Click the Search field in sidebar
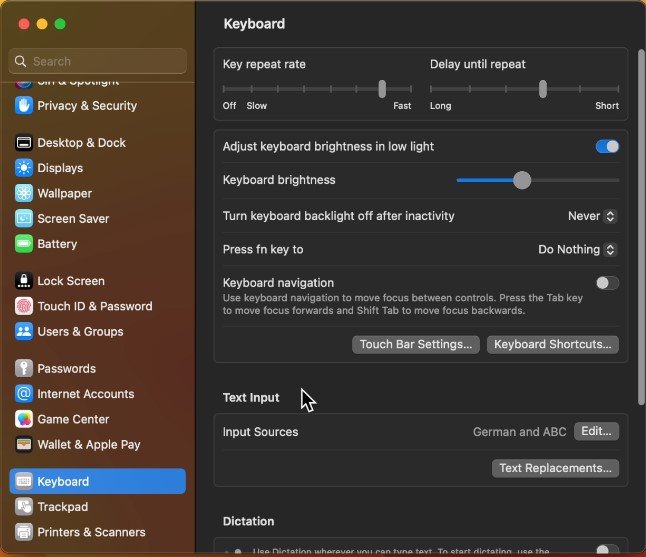Screen dimensions: 646x557 coord(98,61)
